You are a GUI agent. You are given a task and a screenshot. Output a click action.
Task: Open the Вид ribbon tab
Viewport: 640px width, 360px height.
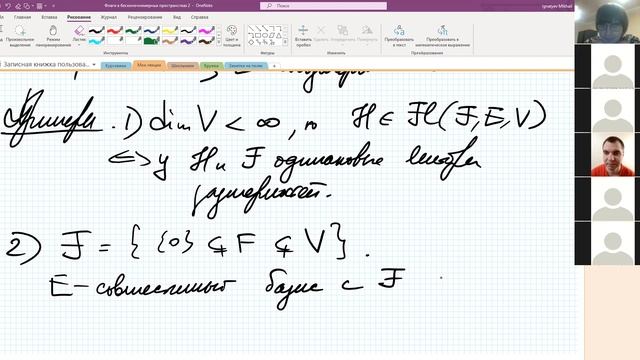pos(177,17)
